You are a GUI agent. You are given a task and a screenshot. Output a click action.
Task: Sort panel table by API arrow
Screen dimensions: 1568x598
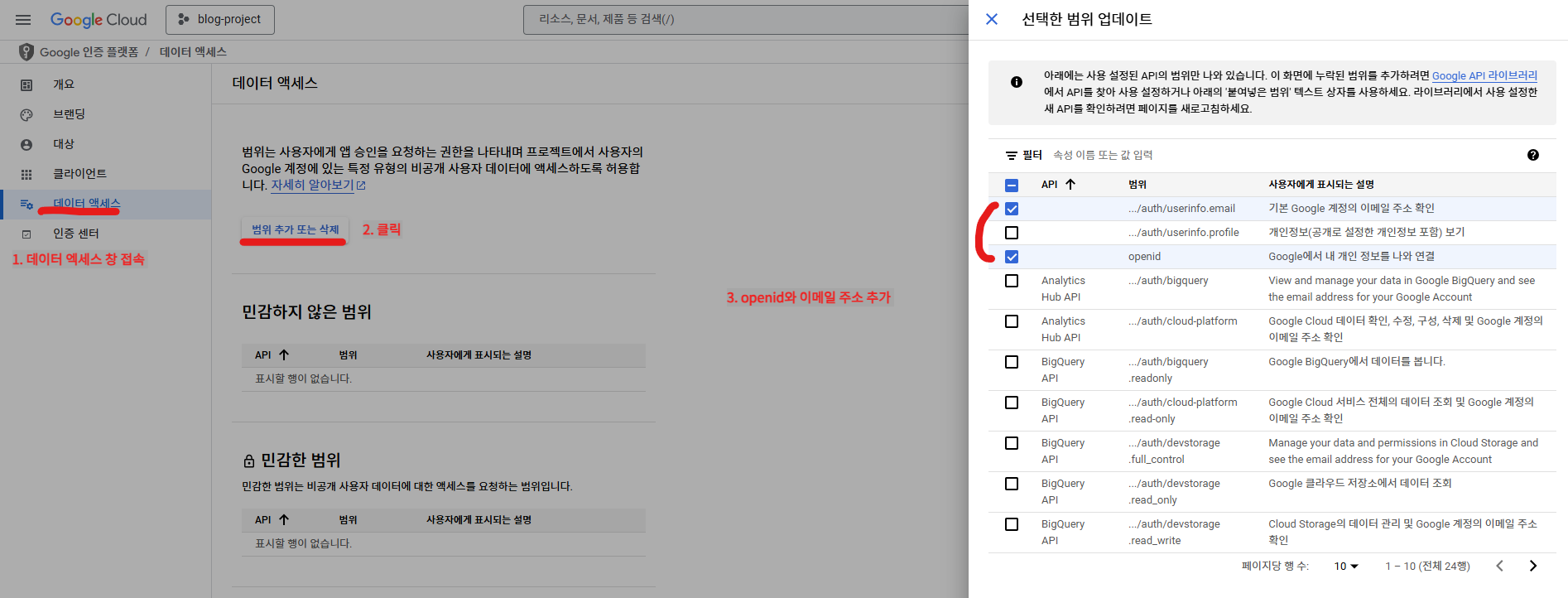pos(1070,184)
